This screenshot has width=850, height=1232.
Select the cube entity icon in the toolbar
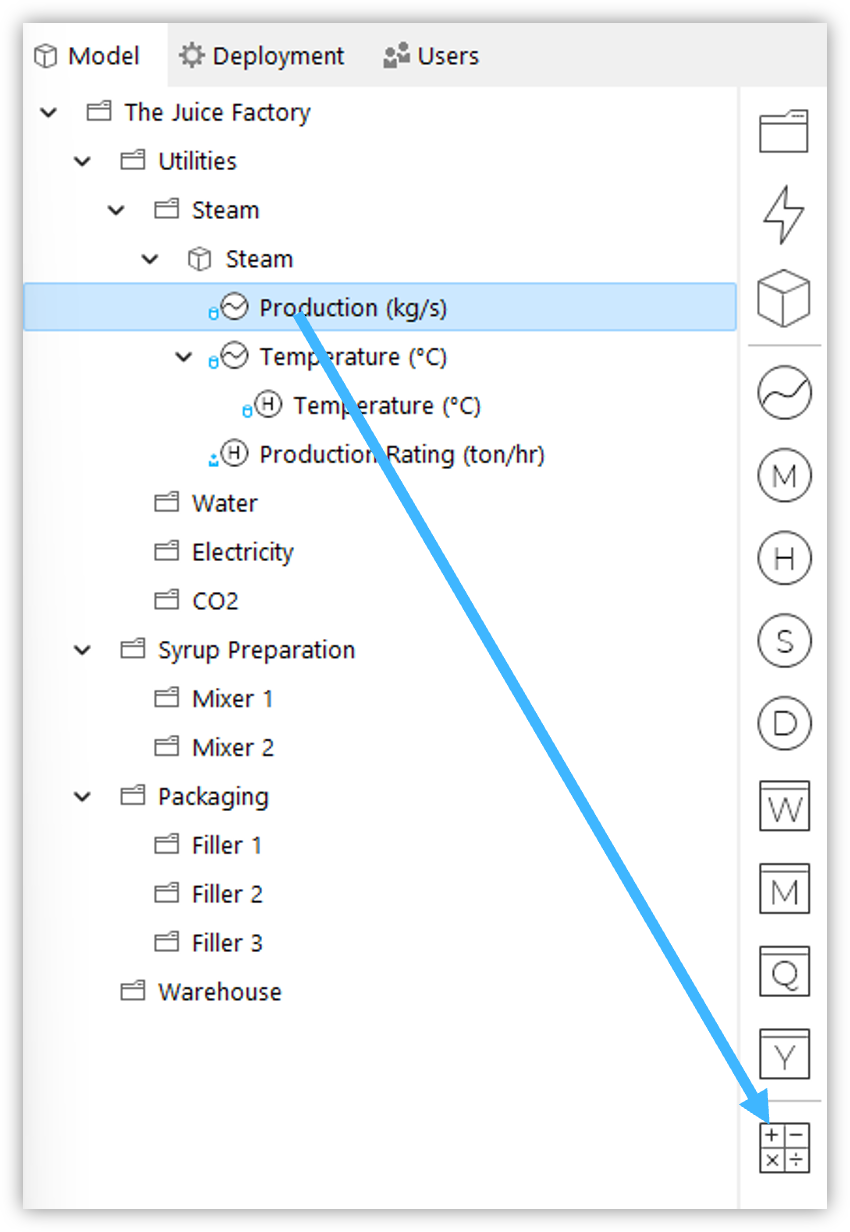[x=784, y=298]
